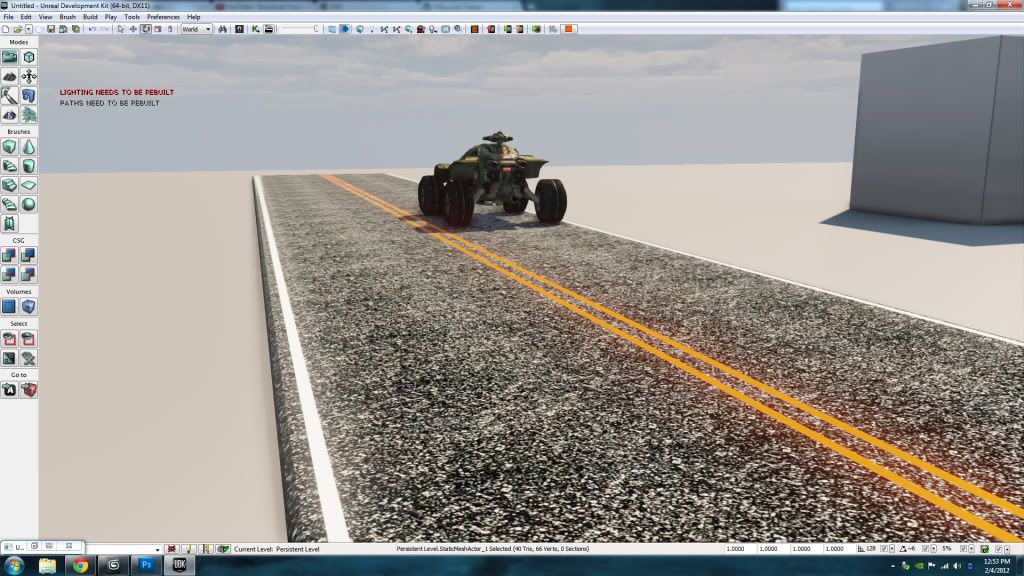Viewport: 1024px width, 576px height.
Task: Open Chrome from Windows taskbar
Action: [x=80, y=566]
